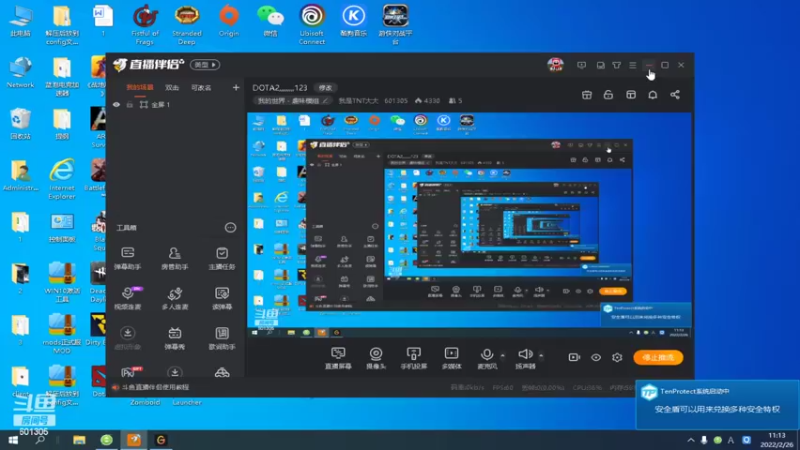Open the PK tool with red badge
Screen dimensions: 800x450
(x=130, y=372)
